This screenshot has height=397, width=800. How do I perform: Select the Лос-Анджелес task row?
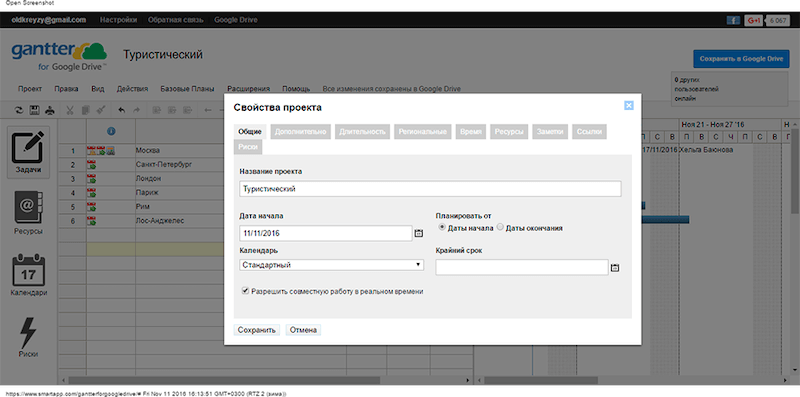160,221
